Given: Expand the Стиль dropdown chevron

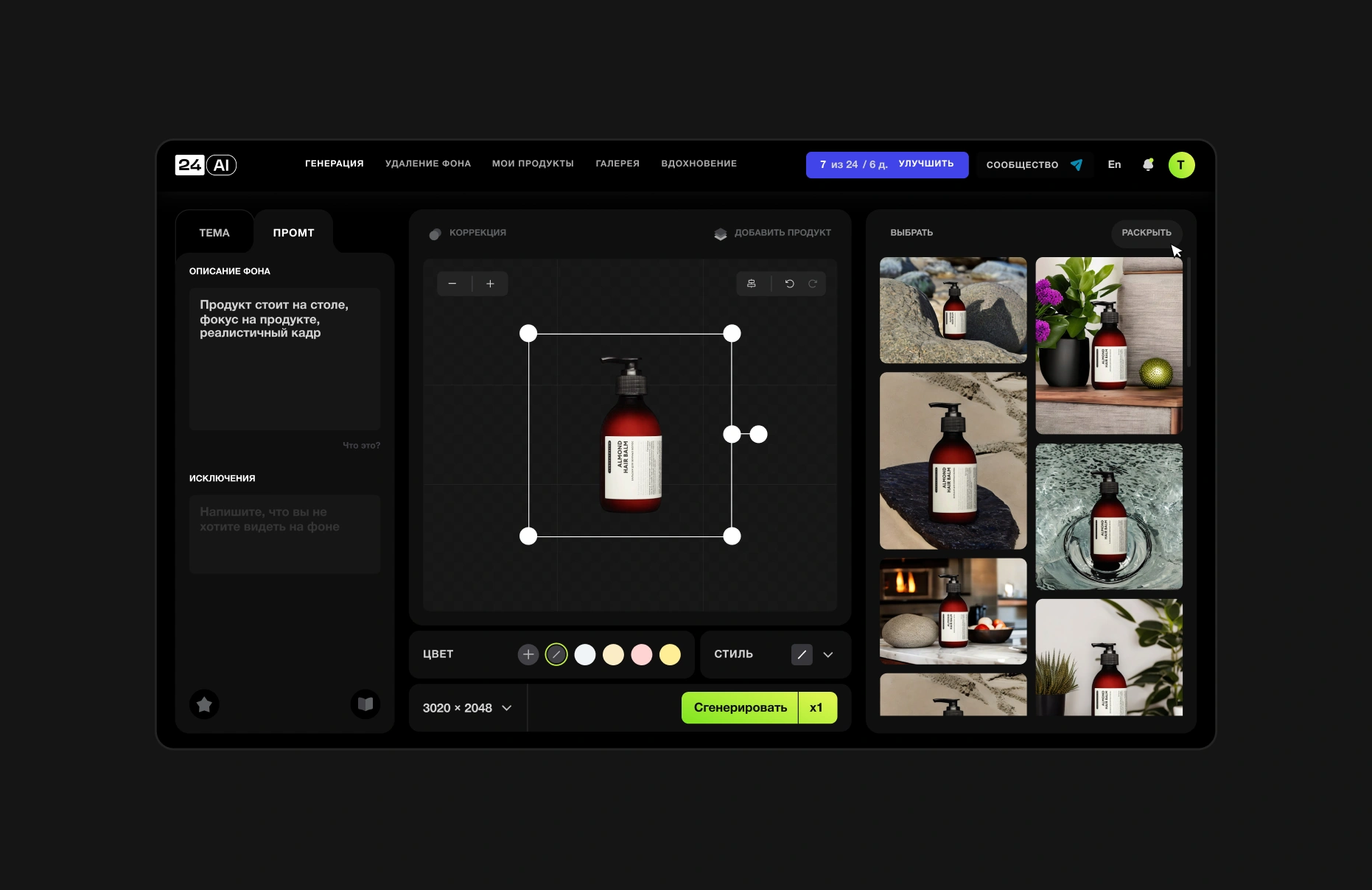Looking at the screenshot, I should click(x=828, y=654).
